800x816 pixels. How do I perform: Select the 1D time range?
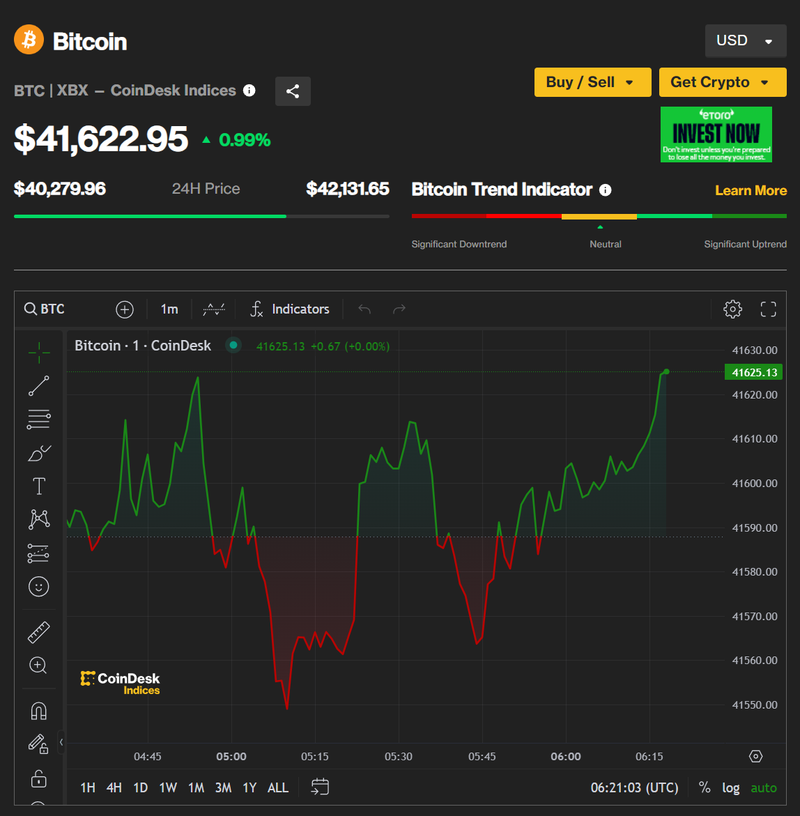pyautogui.click(x=141, y=788)
